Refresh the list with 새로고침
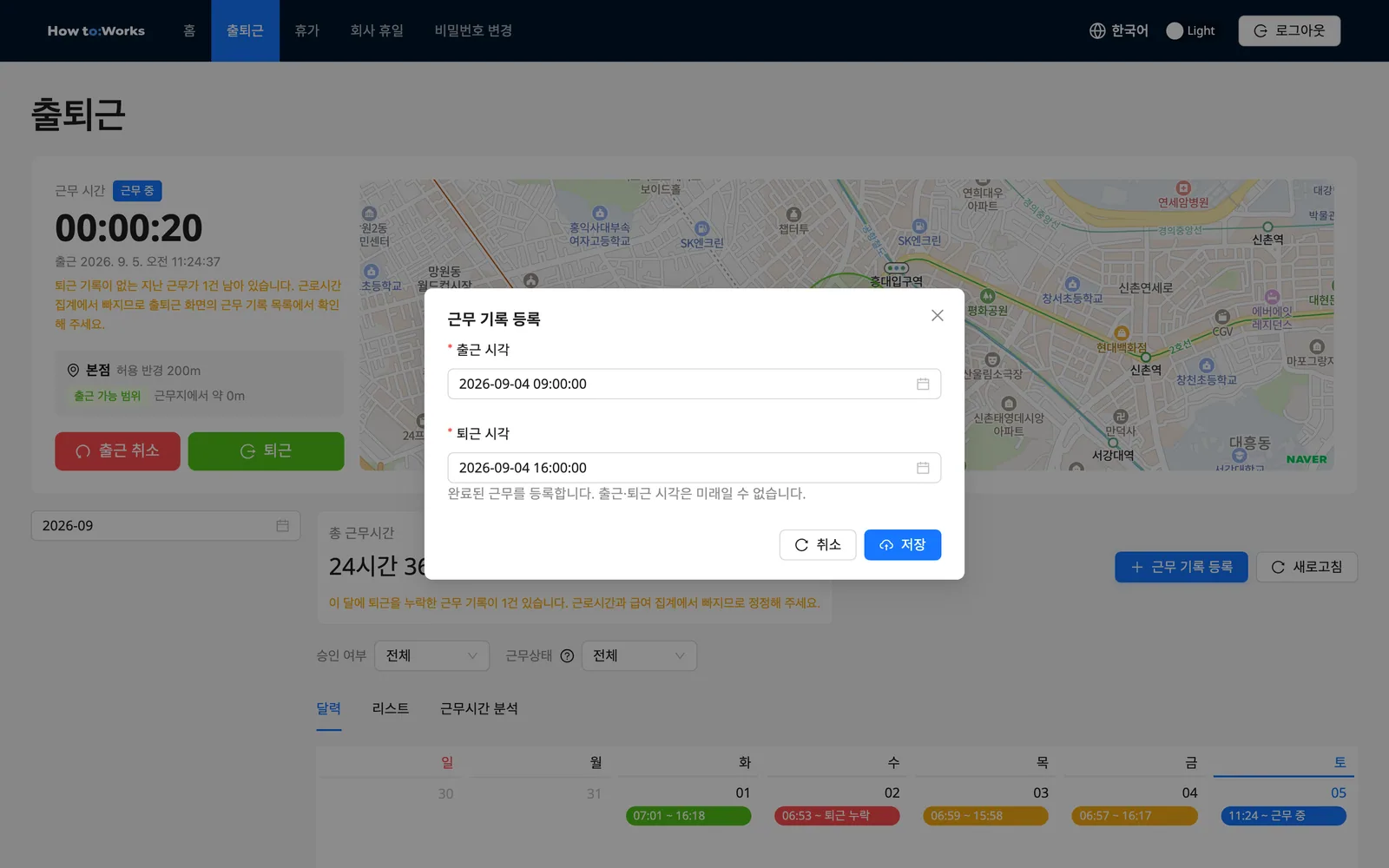 (1307, 567)
